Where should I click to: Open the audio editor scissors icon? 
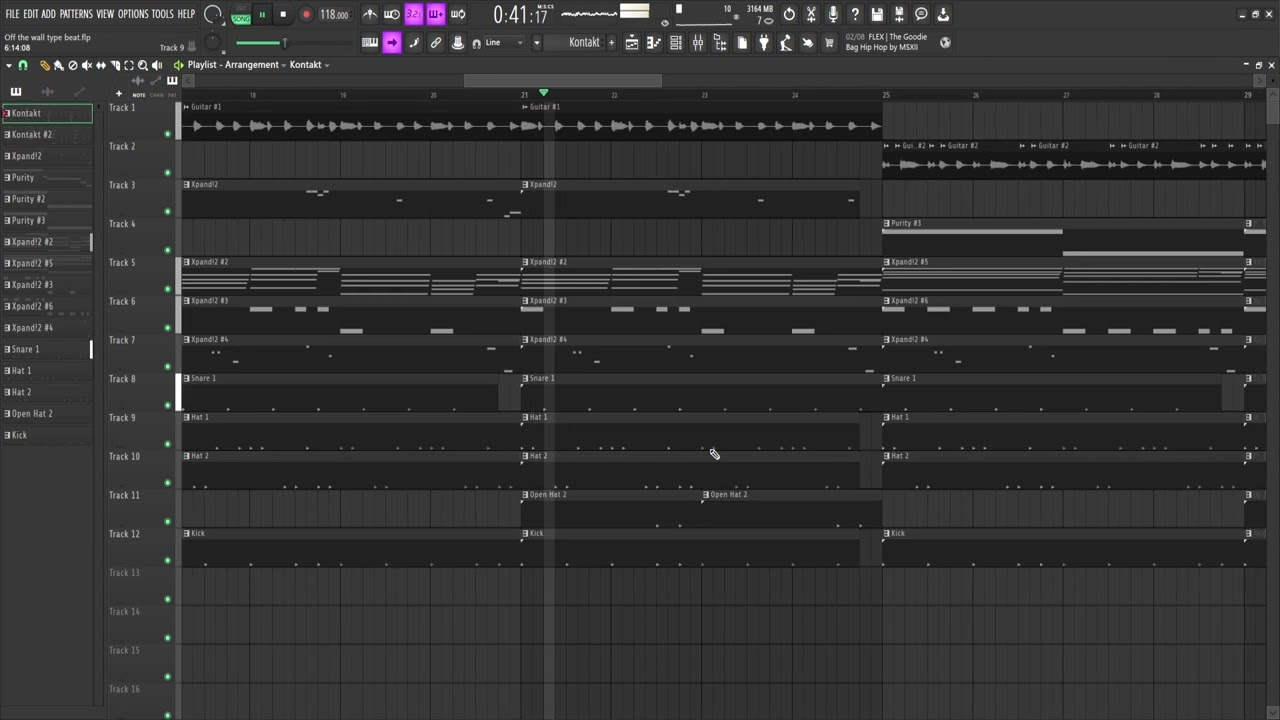tap(811, 14)
